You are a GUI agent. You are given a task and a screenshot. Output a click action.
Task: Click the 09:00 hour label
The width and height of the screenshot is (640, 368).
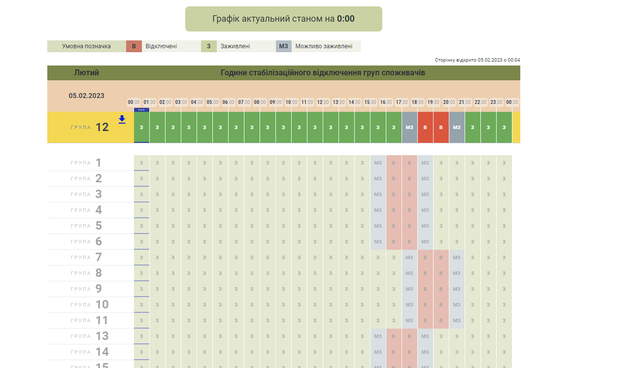(276, 102)
